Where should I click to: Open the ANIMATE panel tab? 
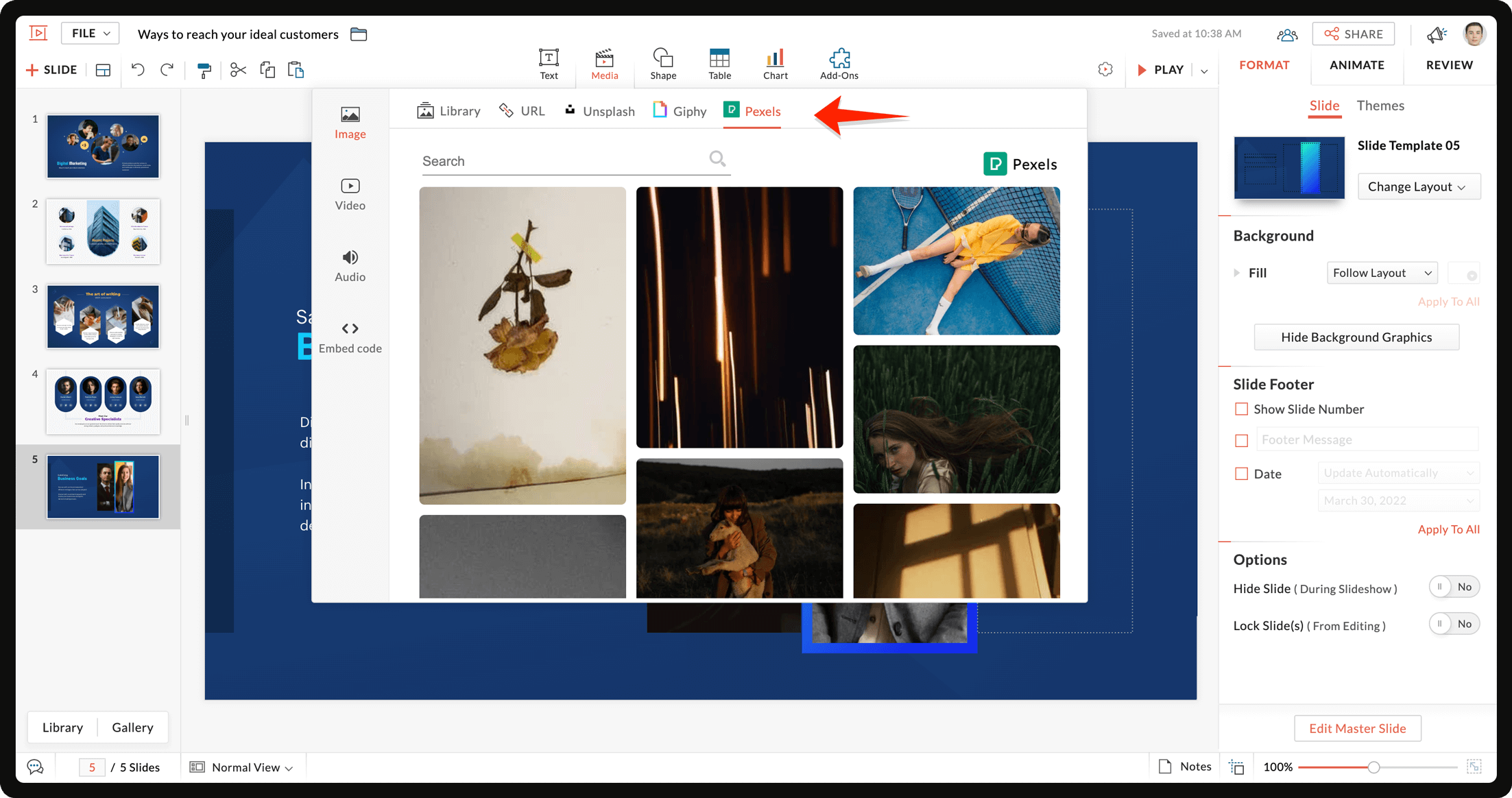(1356, 65)
